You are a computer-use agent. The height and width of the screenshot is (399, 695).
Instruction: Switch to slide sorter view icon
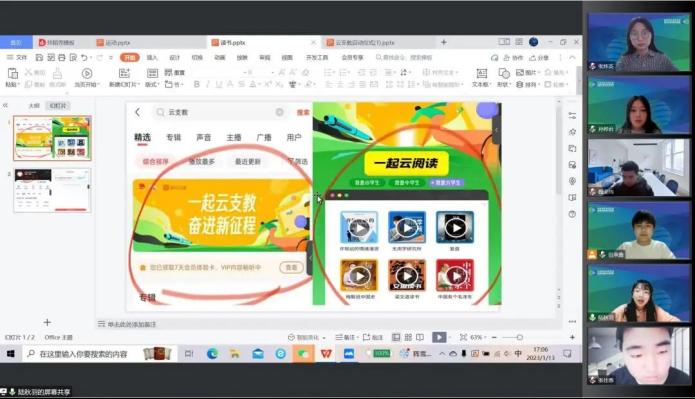point(408,337)
